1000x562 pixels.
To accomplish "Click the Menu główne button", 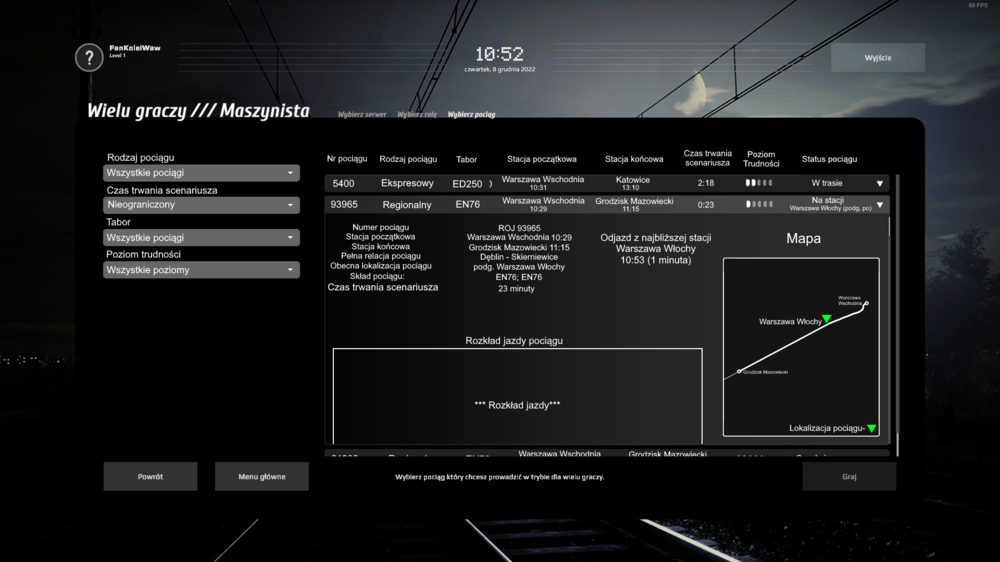I will click(x=261, y=477).
